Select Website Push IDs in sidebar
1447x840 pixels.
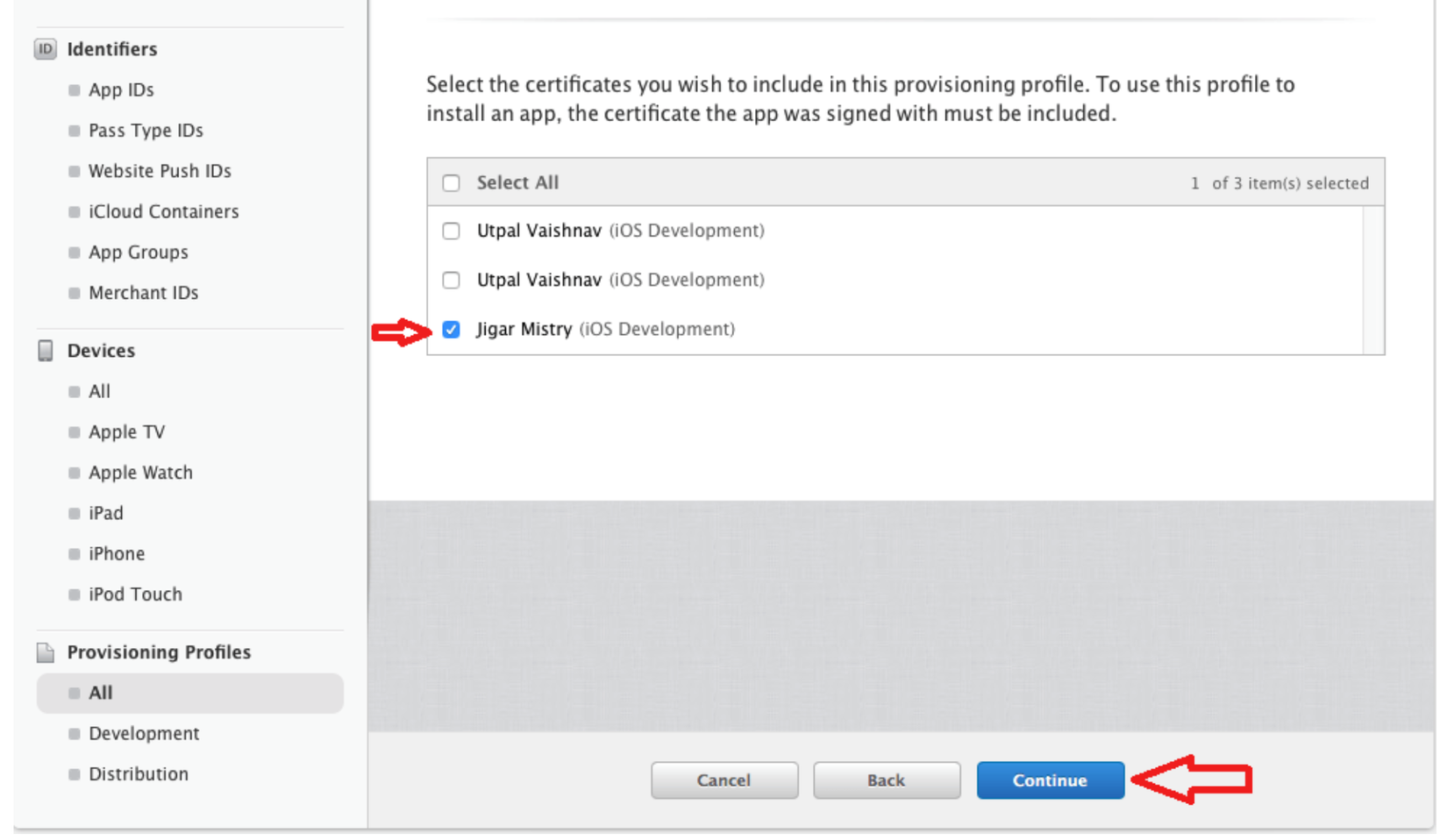pyautogui.click(x=160, y=171)
